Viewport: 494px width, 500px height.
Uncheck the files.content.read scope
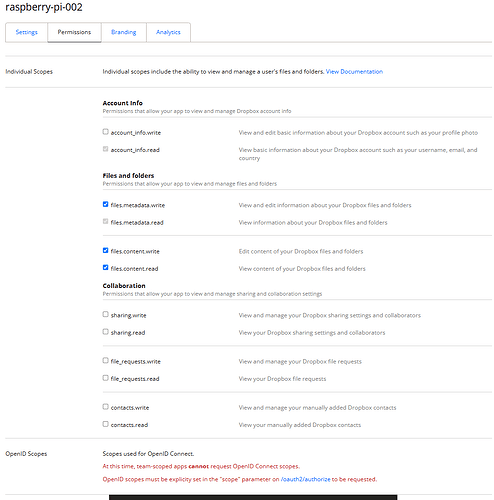[105, 268]
